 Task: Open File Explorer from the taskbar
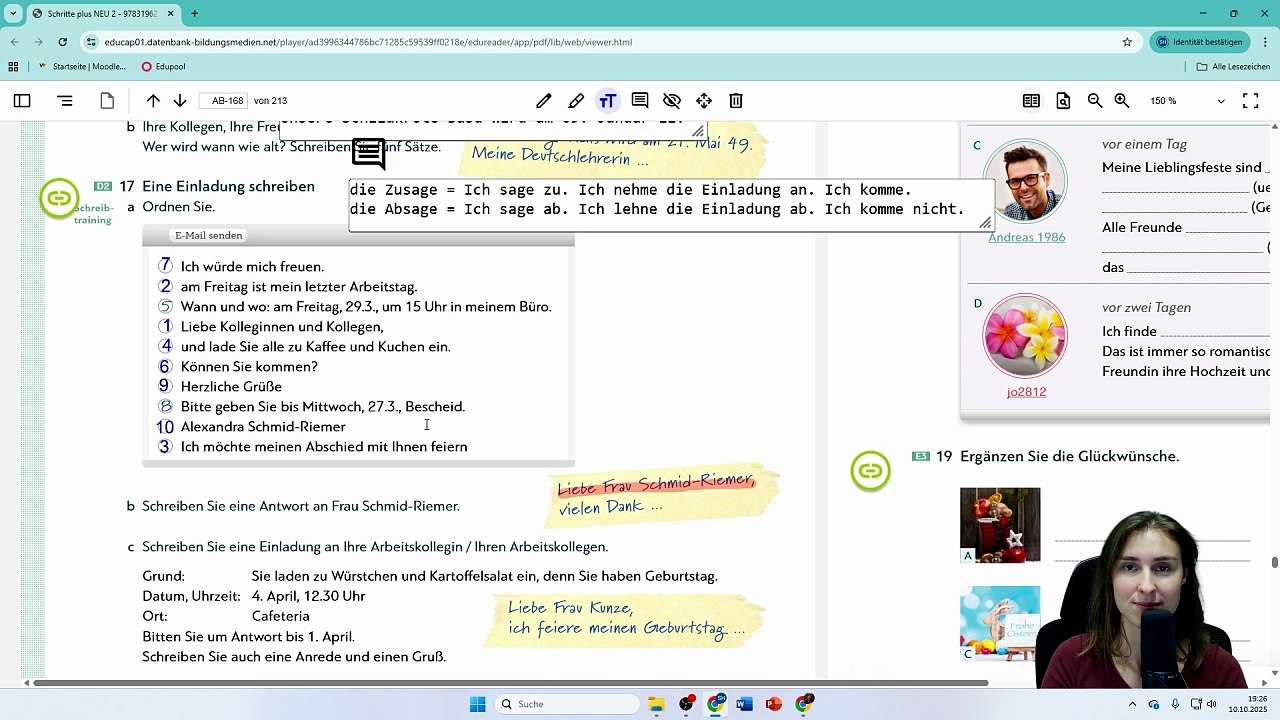(x=657, y=704)
